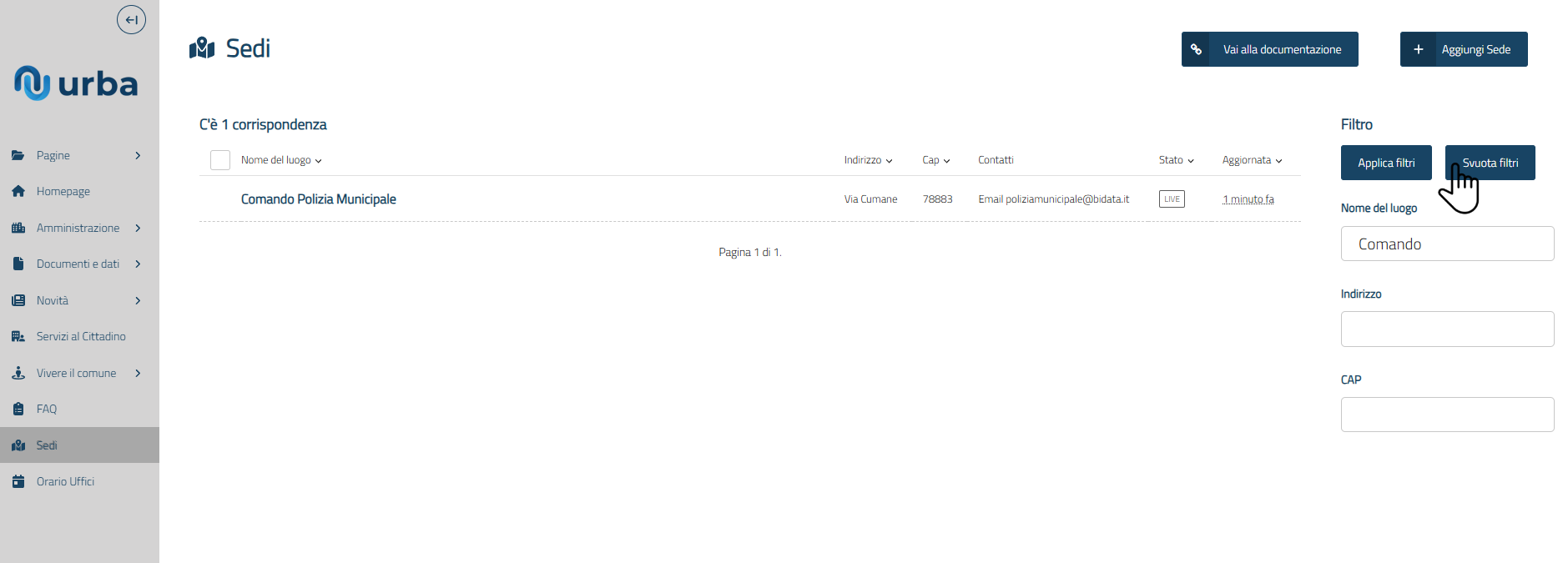This screenshot has height=563, width=1568.
Task: Click the urba logo
Action: coord(76,83)
